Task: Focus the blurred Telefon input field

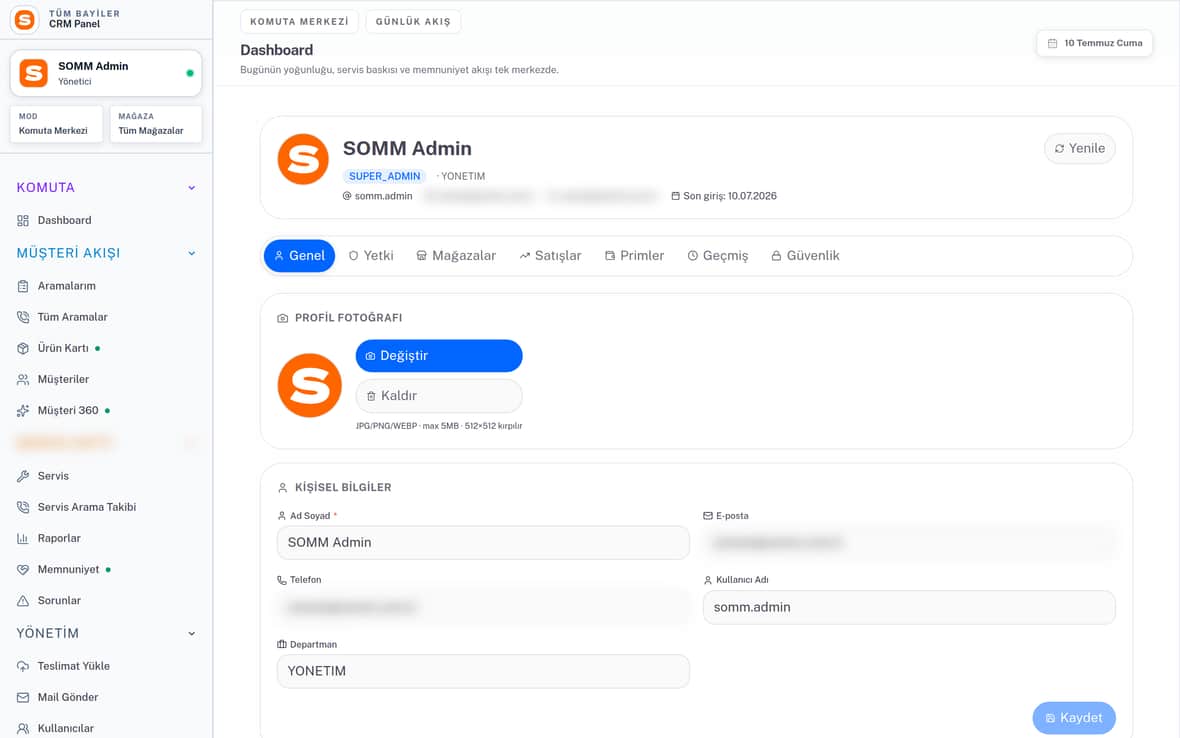Action: click(483, 607)
